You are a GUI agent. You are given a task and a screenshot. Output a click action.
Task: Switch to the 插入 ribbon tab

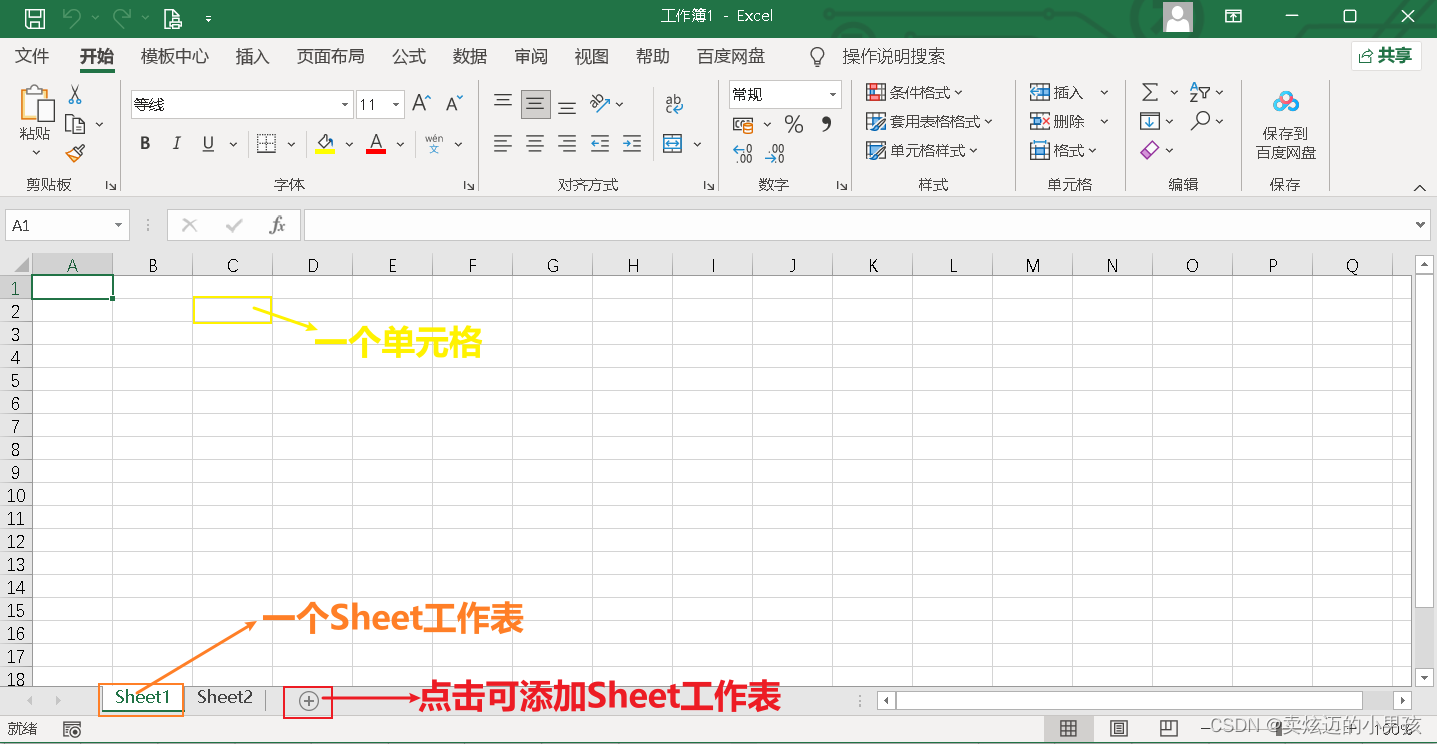[x=252, y=57]
